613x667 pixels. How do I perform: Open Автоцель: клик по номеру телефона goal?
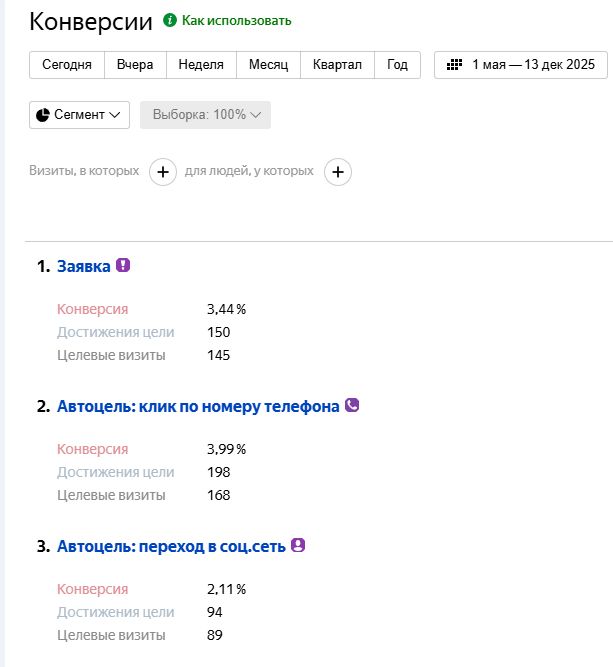point(198,407)
